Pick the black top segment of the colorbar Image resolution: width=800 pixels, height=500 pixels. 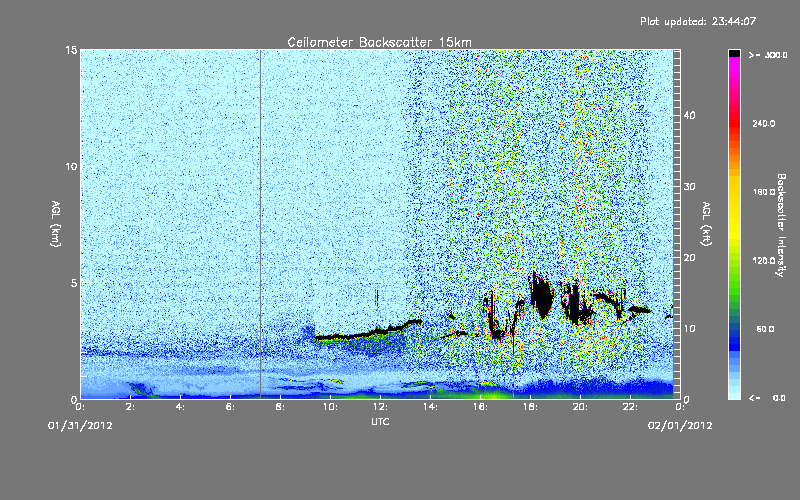[x=734, y=53]
